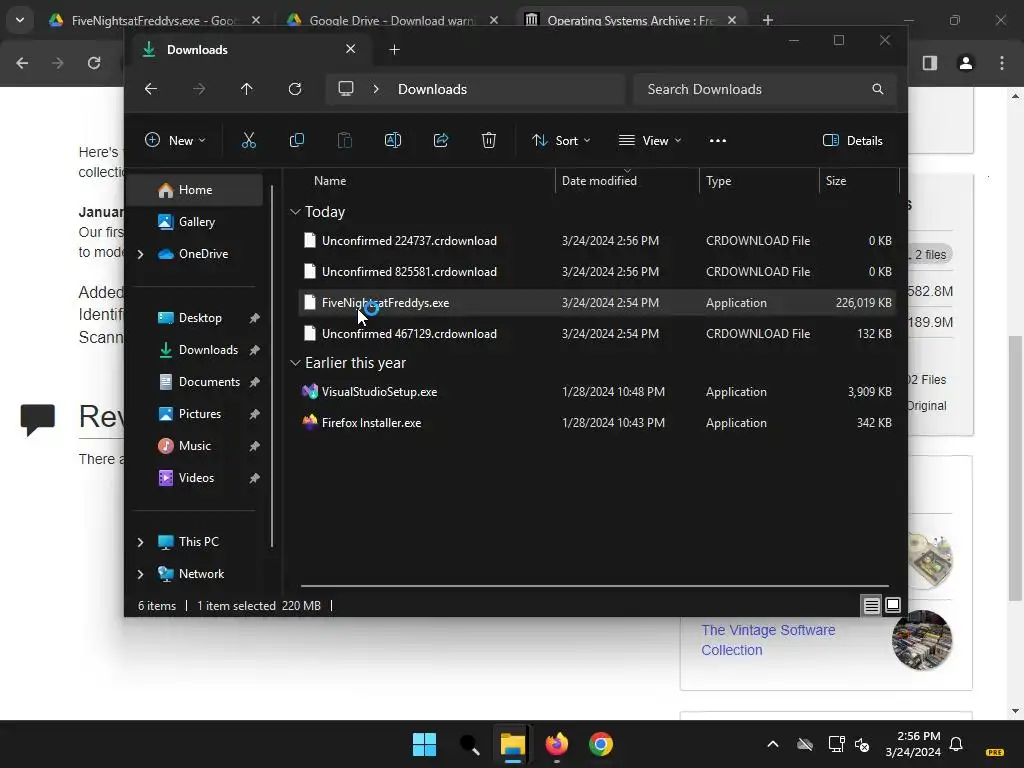This screenshot has width=1024, height=768.
Task: Open the See more ellipsis menu in Explorer
Action: click(718, 140)
